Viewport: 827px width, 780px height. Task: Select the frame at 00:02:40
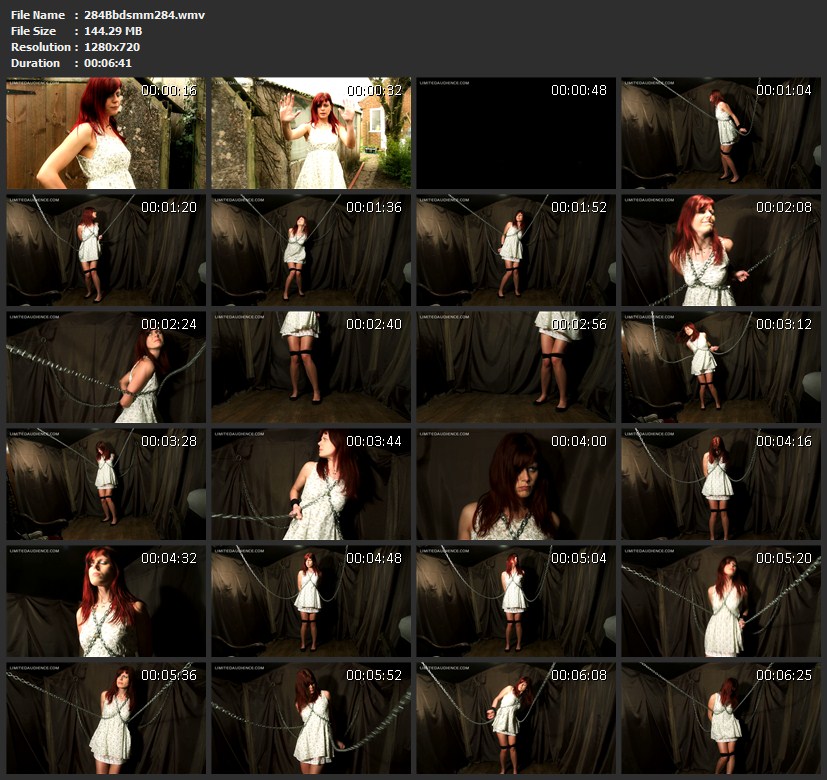click(311, 367)
